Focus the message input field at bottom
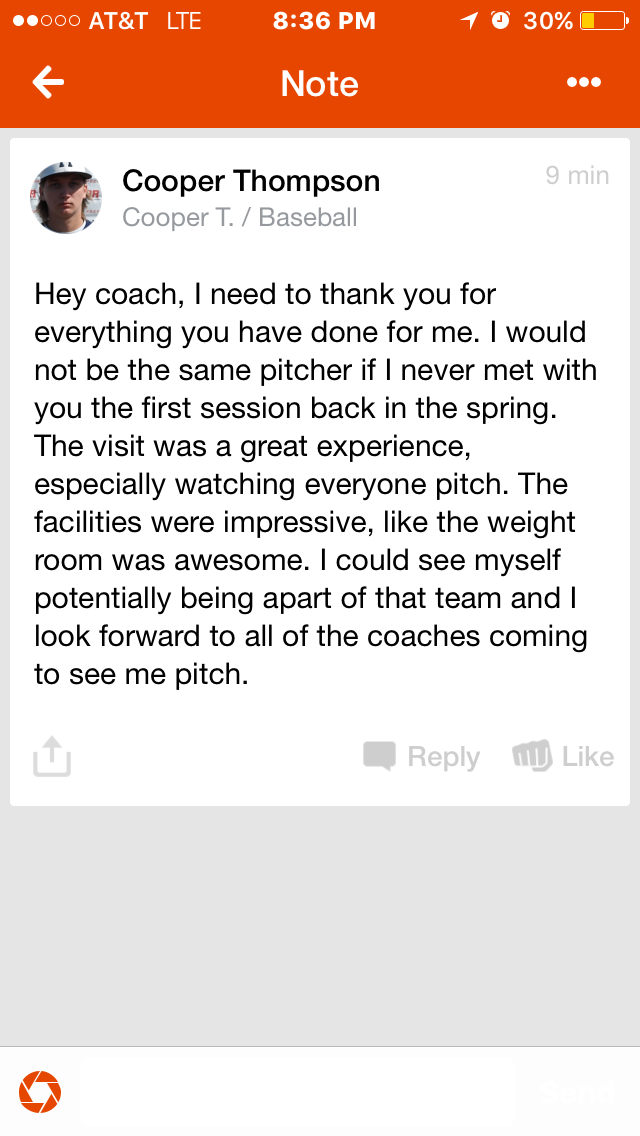This screenshot has width=640, height=1136. (296, 1092)
